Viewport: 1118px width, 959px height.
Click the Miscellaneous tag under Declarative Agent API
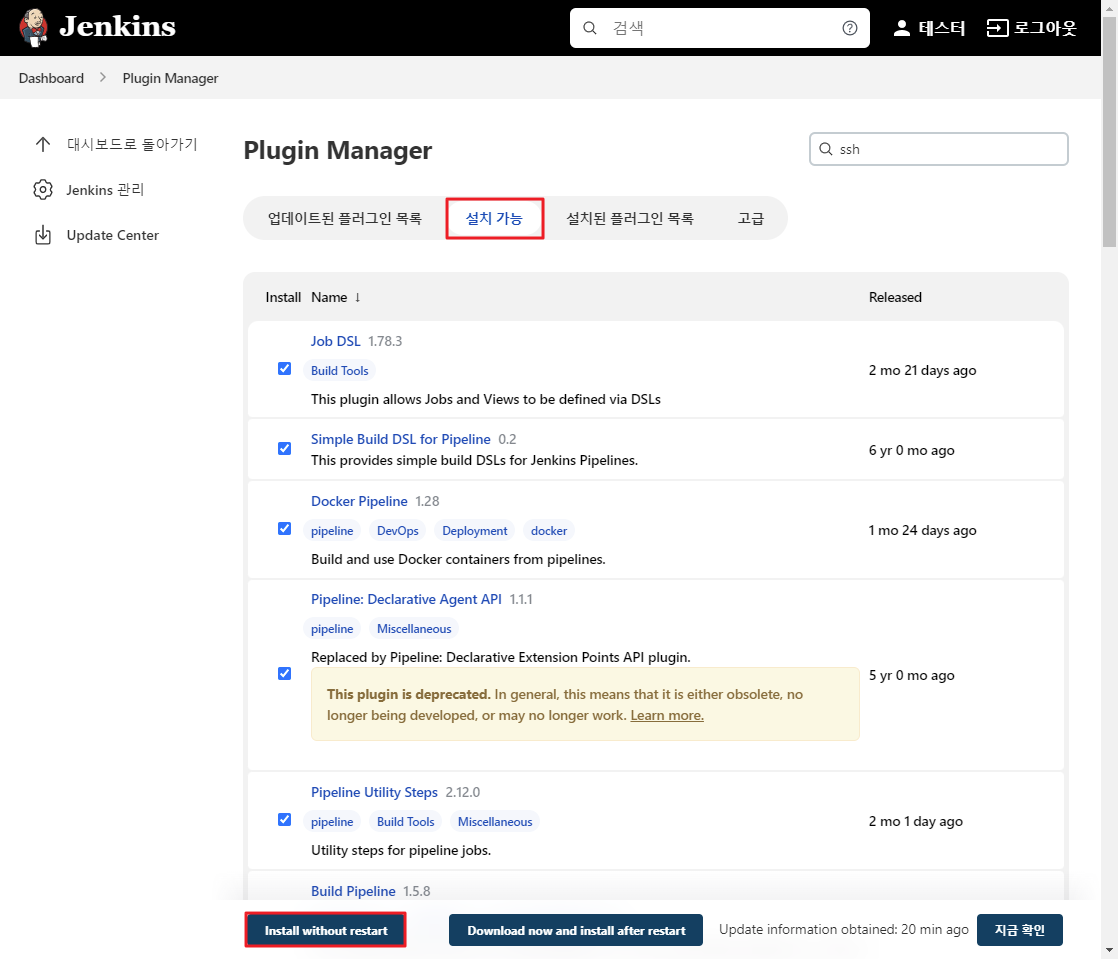414,629
